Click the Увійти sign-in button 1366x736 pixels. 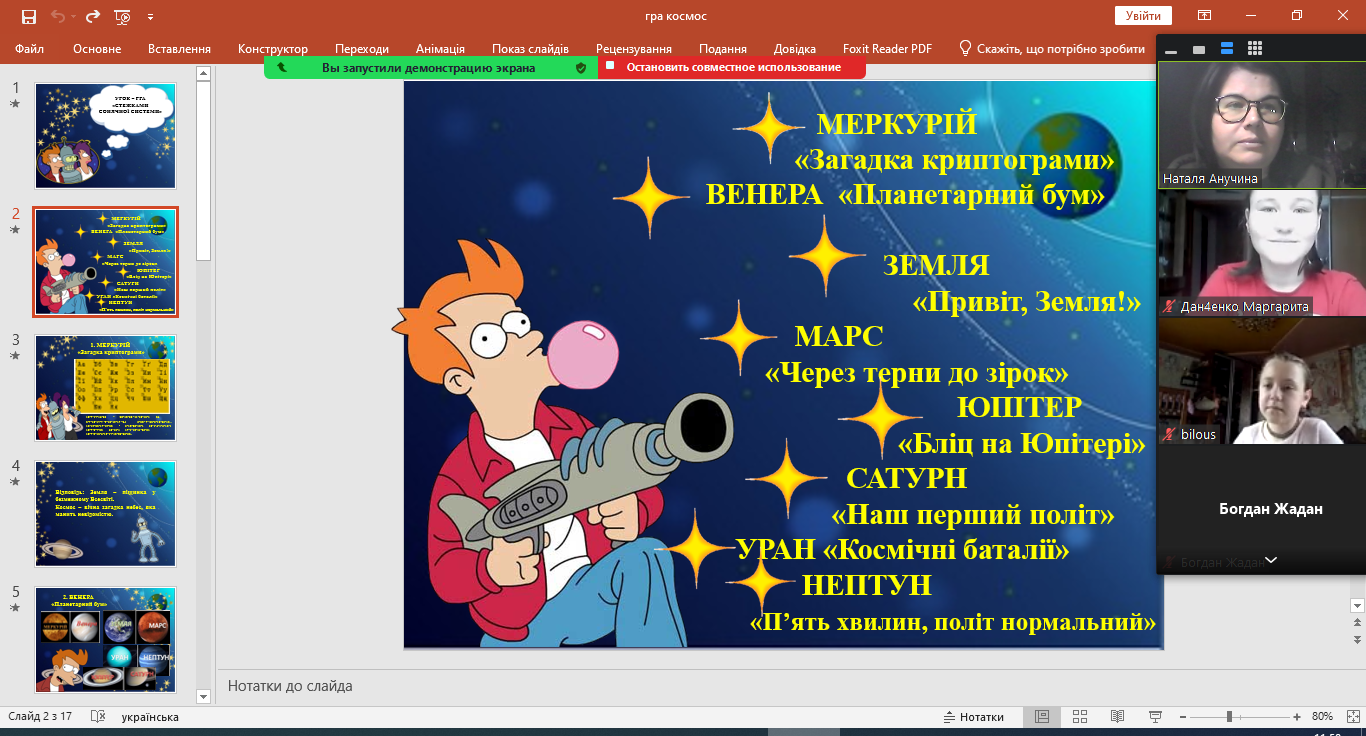(1143, 16)
